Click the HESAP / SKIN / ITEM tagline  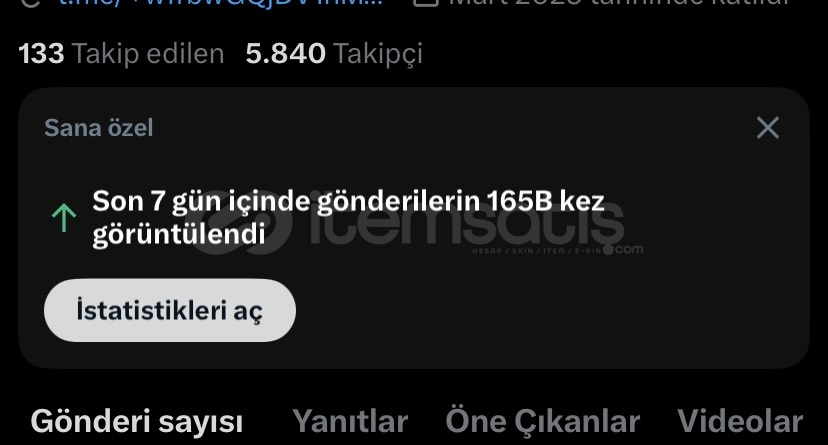coord(537,251)
